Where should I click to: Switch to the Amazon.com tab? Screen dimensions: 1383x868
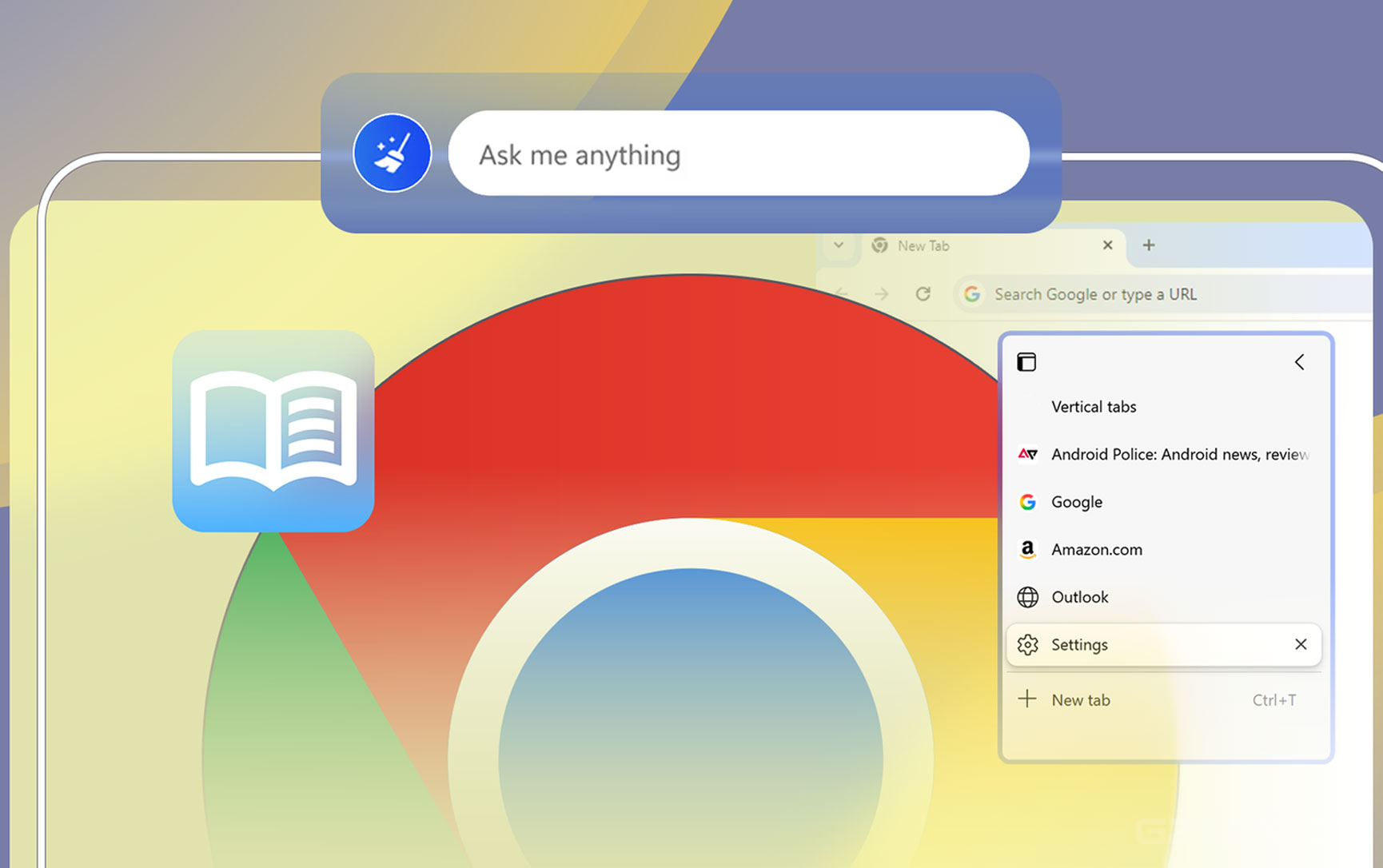click(1163, 550)
